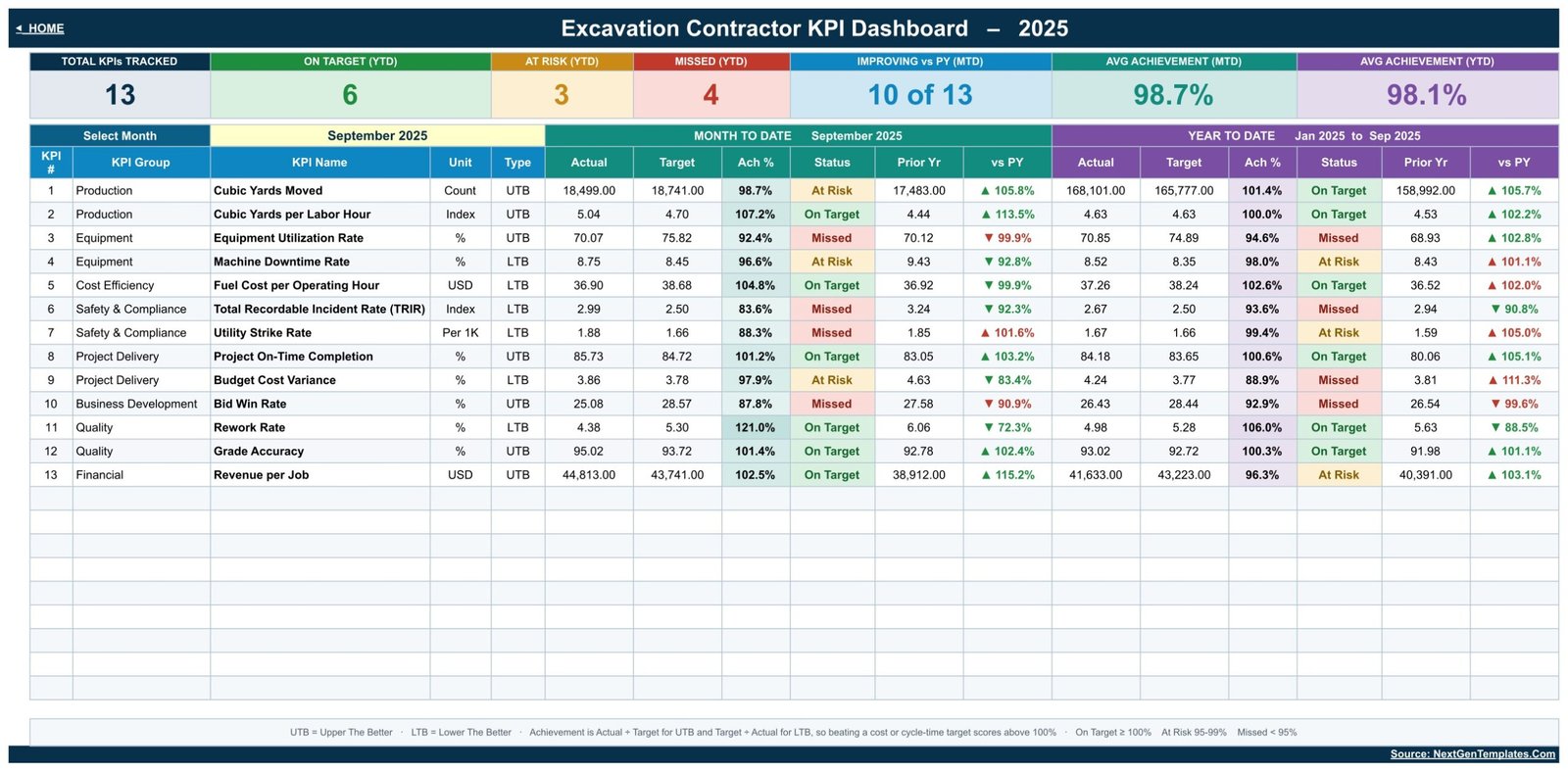This screenshot has width=1568, height=772.
Task: Click the Equipment Utilization Rate cell
Action: click(319, 238)
